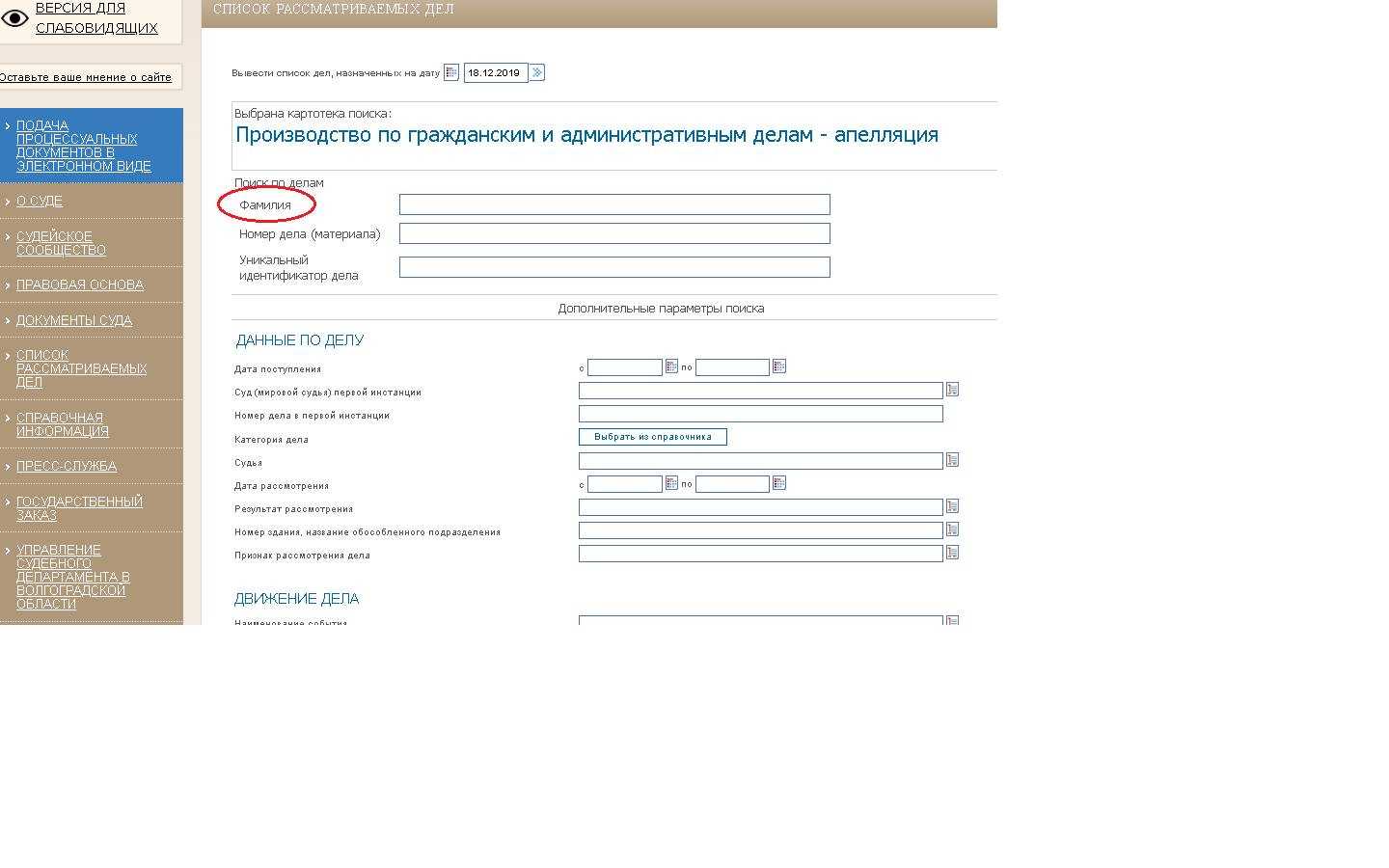1389x868 pixels.
Task: Click the Судья input field
Action: 761,461
